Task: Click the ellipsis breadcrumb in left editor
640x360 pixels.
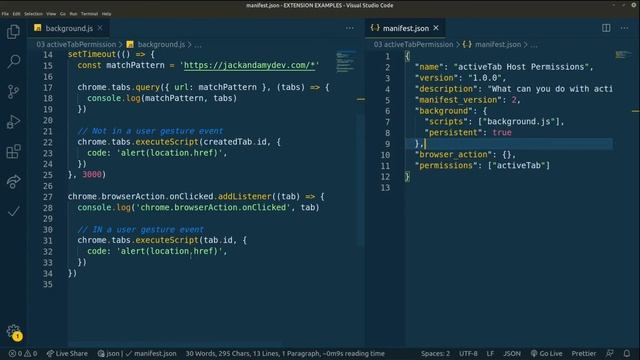Action: [198, 44]
